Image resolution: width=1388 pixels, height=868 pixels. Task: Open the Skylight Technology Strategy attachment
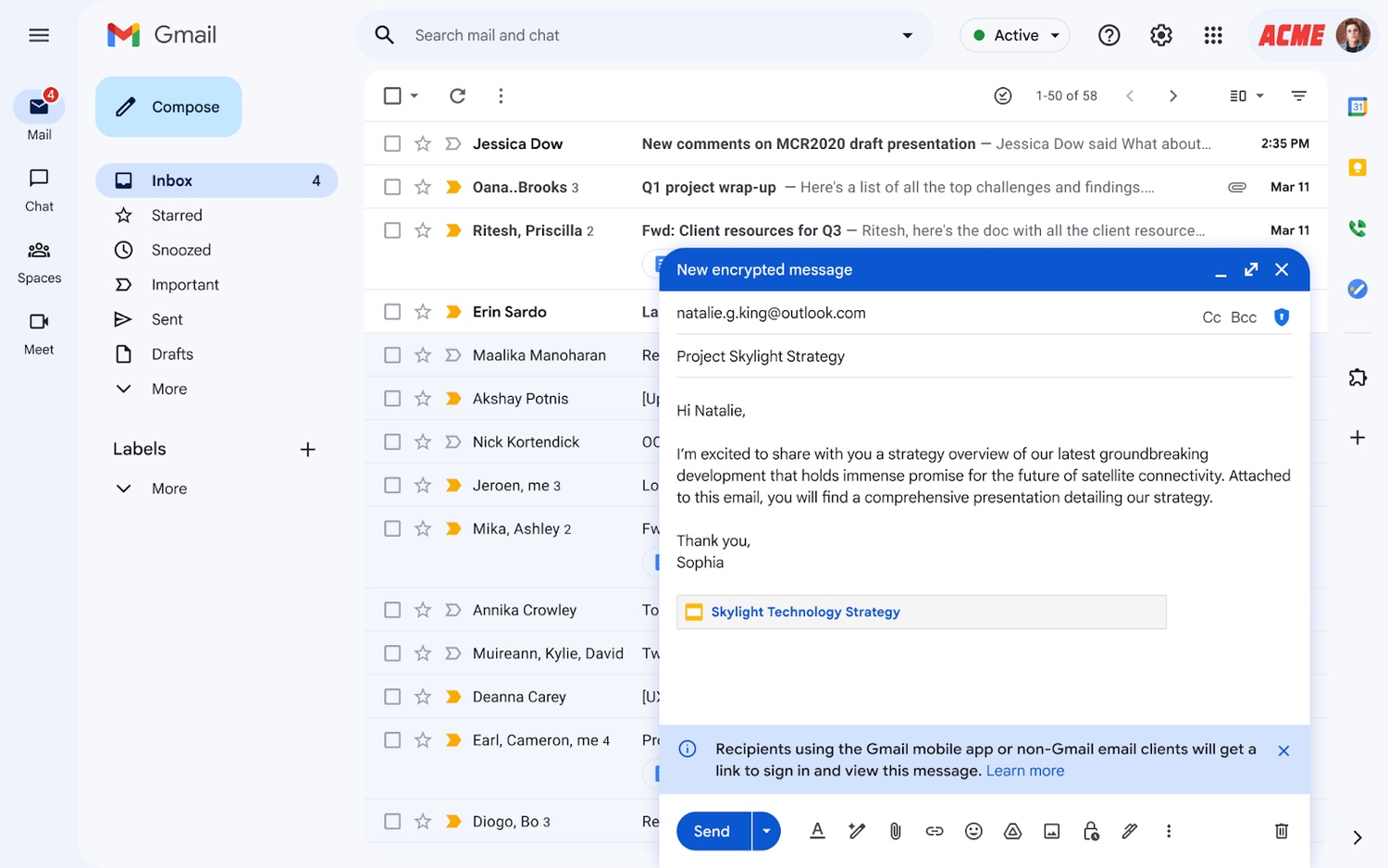click(x=805, y=612)
